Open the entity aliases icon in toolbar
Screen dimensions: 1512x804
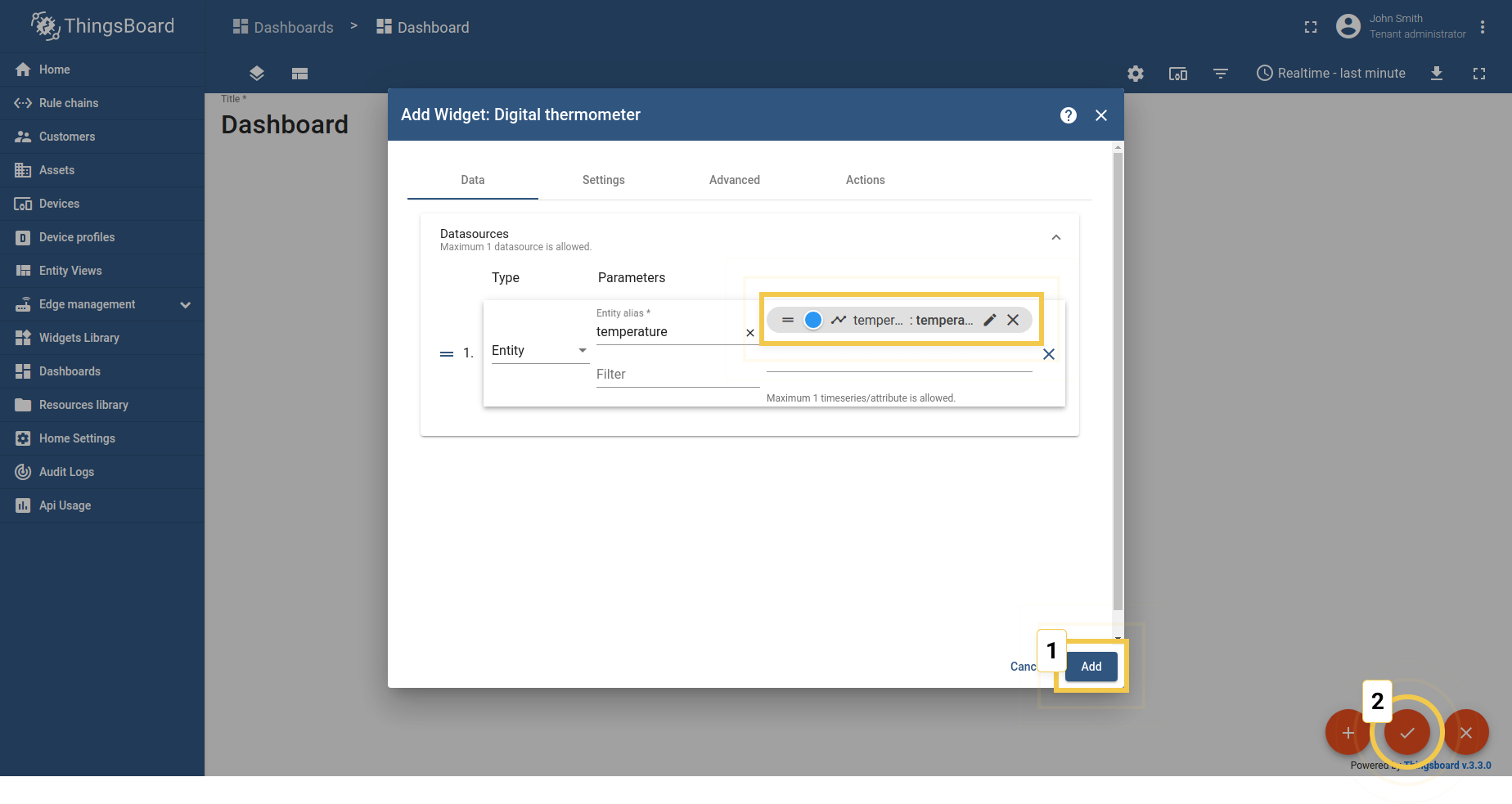1178,74
